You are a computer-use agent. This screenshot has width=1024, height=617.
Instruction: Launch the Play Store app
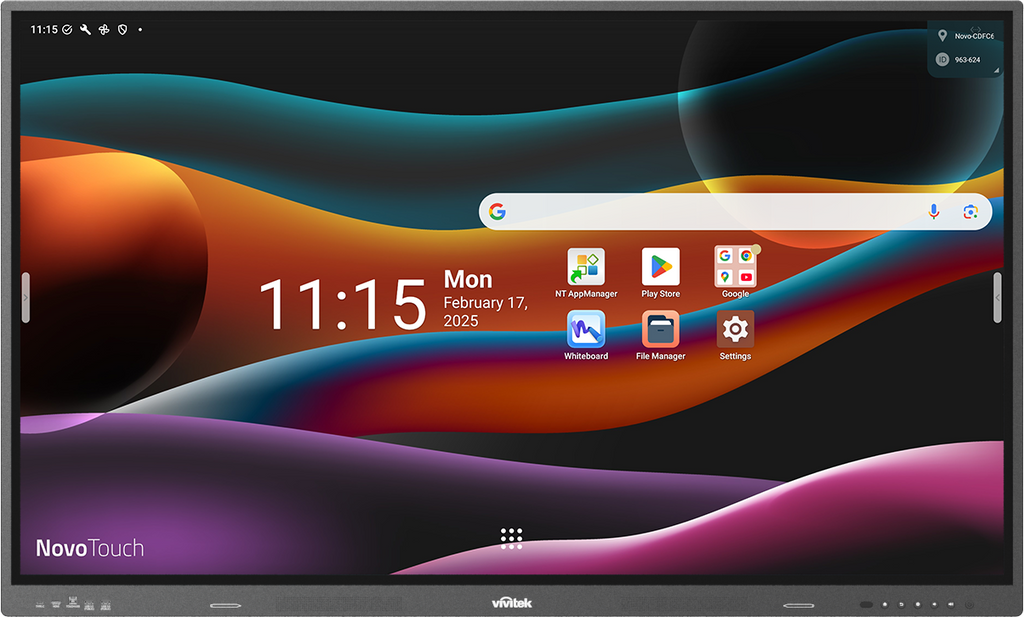(x=660, y=268)
